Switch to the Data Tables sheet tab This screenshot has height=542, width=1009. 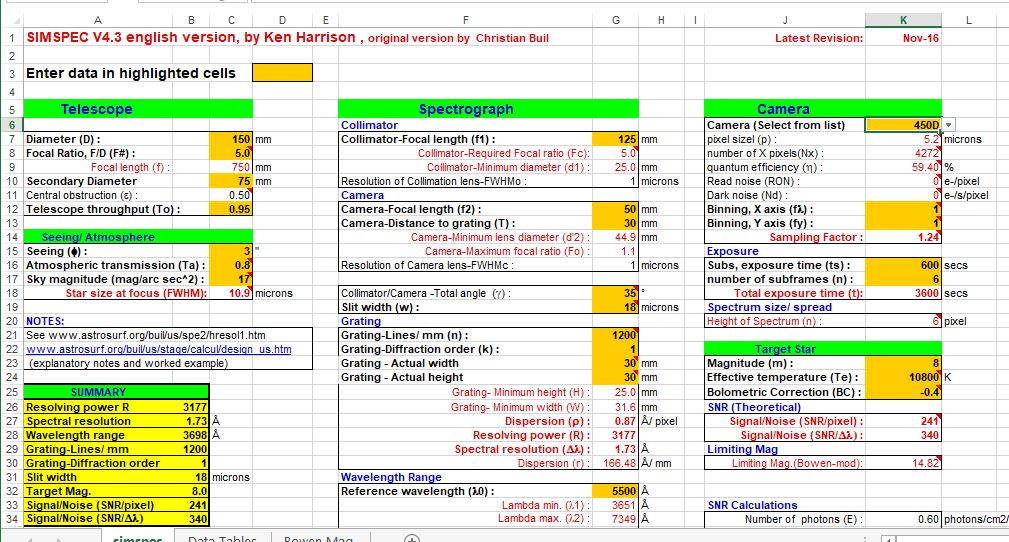click(222, 537)
